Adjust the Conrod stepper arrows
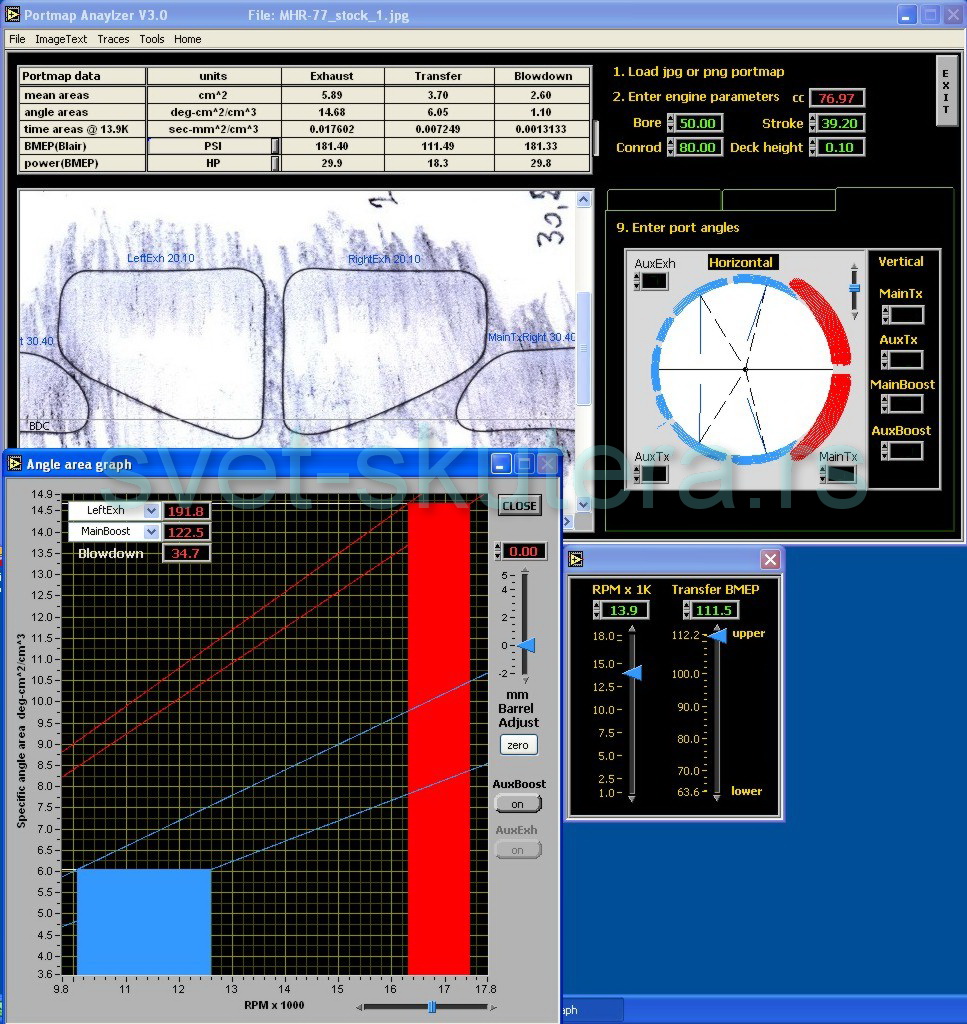967x1024 pixels. coord(670,148)
